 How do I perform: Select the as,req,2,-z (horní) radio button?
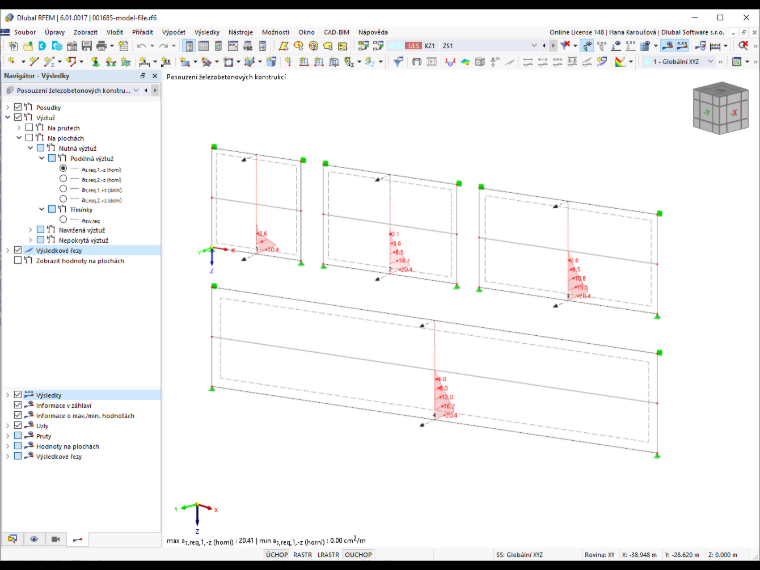[x=63, y=179]
